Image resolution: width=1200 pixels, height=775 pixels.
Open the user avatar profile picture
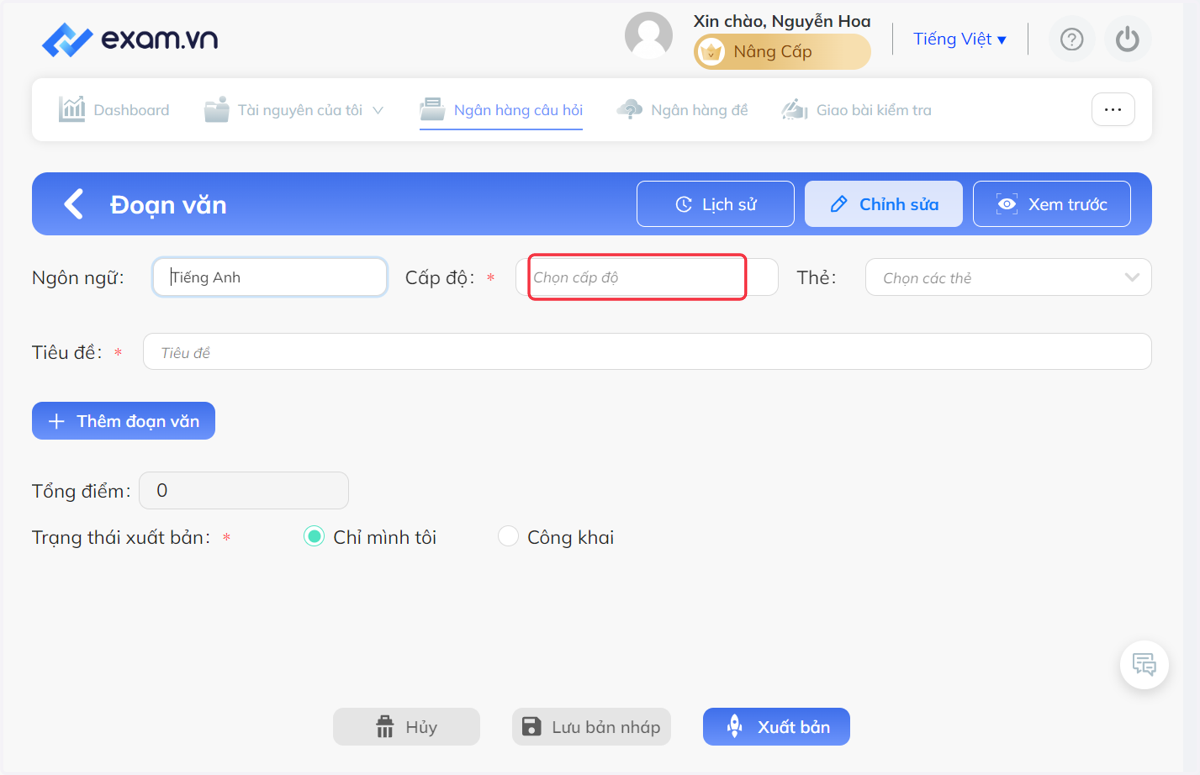pyautogui.click(x=648, y=36)
